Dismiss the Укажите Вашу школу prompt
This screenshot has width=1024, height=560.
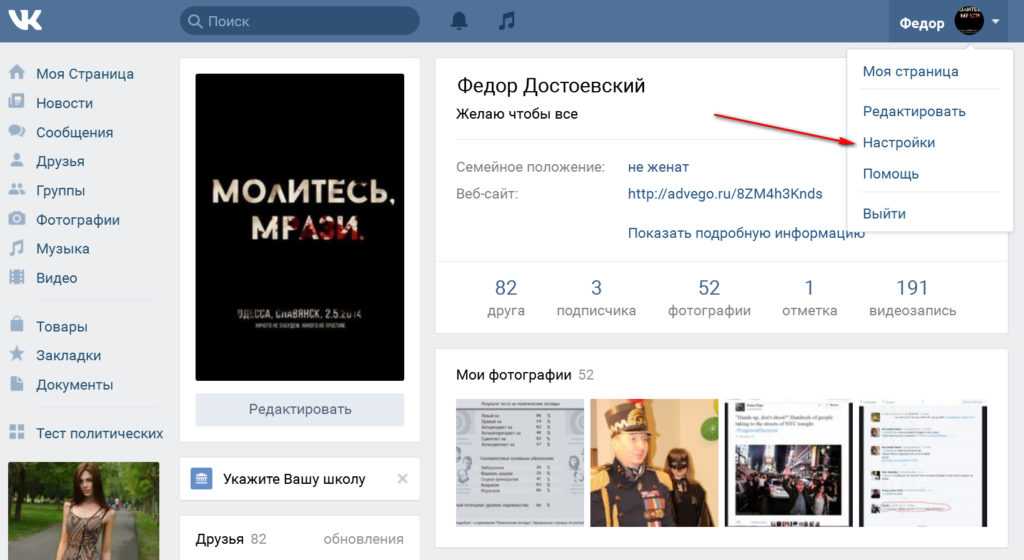(402, 478)
